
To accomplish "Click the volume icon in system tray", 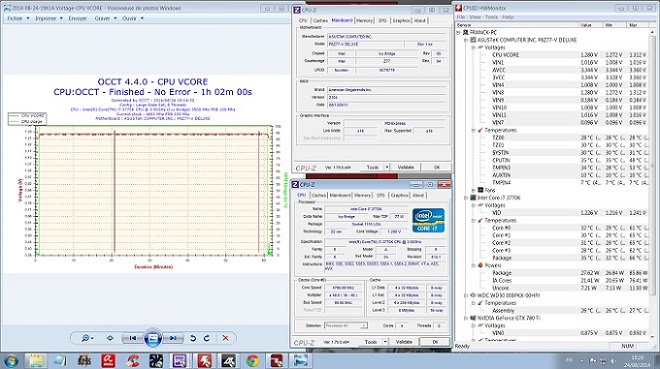I will 612,361.
